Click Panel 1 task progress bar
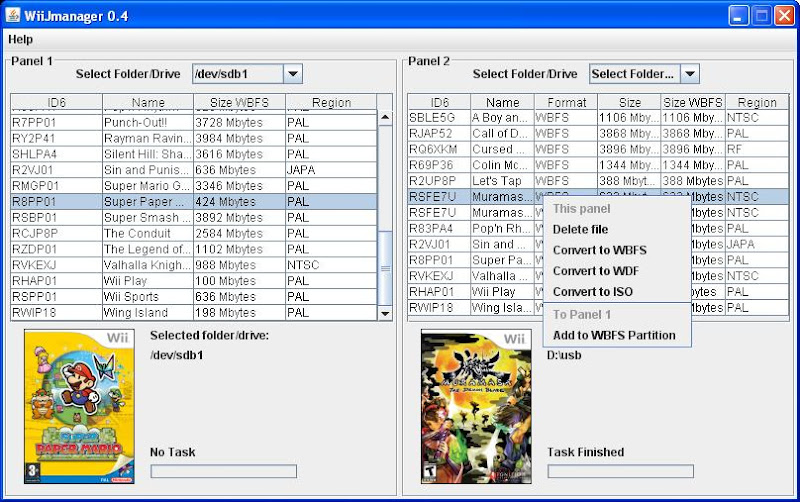The height and width of the screenshot is (502, 800). [223, 471]
